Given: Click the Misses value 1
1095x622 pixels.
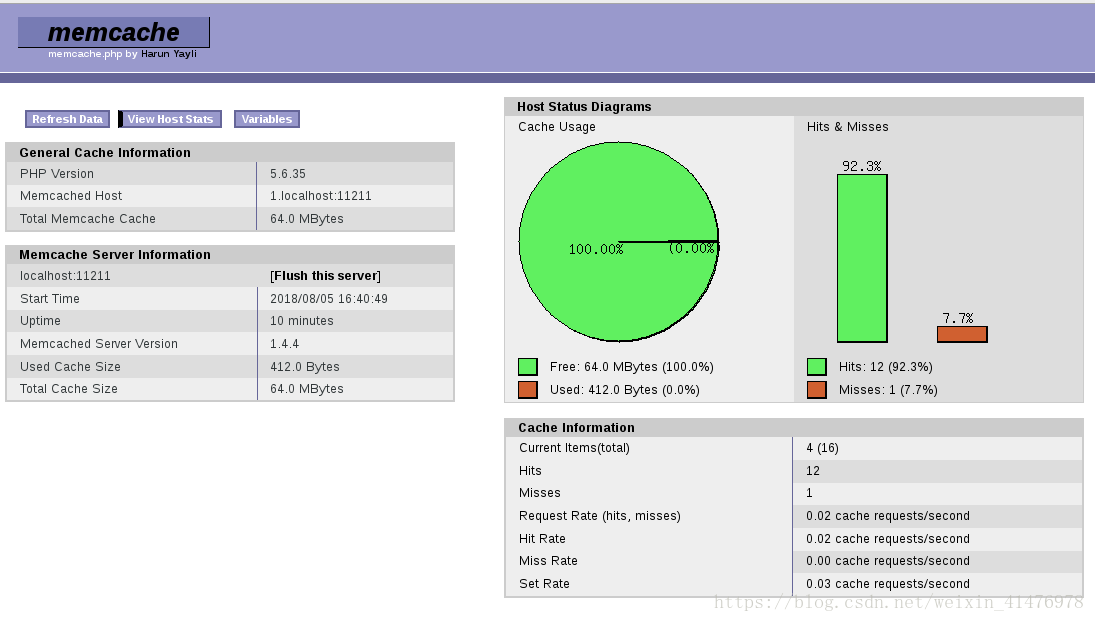Looking at the screenshot, I should click(x=809, y=493).
